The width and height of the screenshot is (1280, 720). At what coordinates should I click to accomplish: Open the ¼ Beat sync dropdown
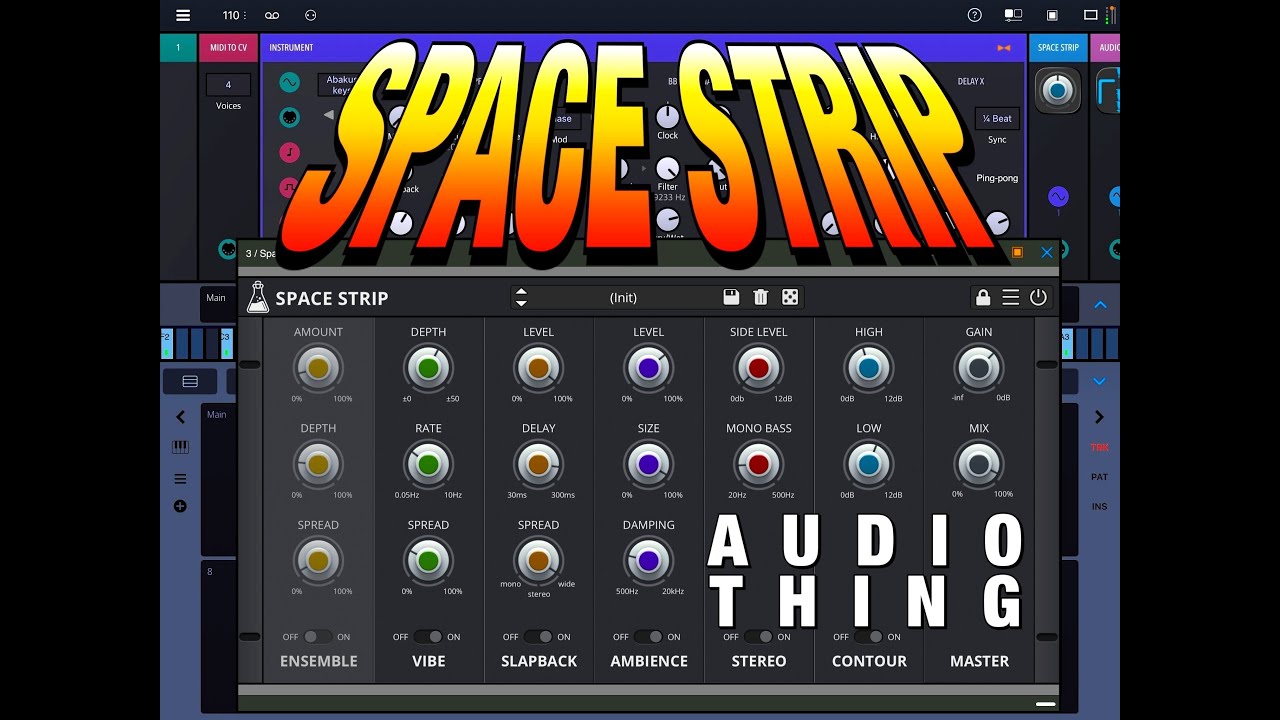click(x=997, y=118)
